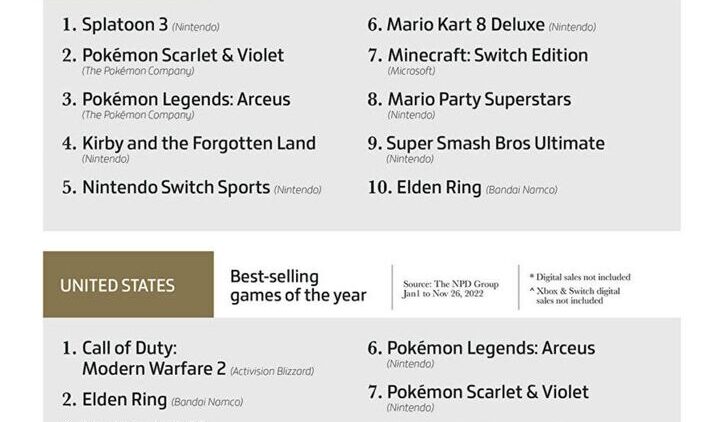Screen dimensions: 723x422
Task: Click Minecraft: Switch Edition title
Action: tap(487, 55)
